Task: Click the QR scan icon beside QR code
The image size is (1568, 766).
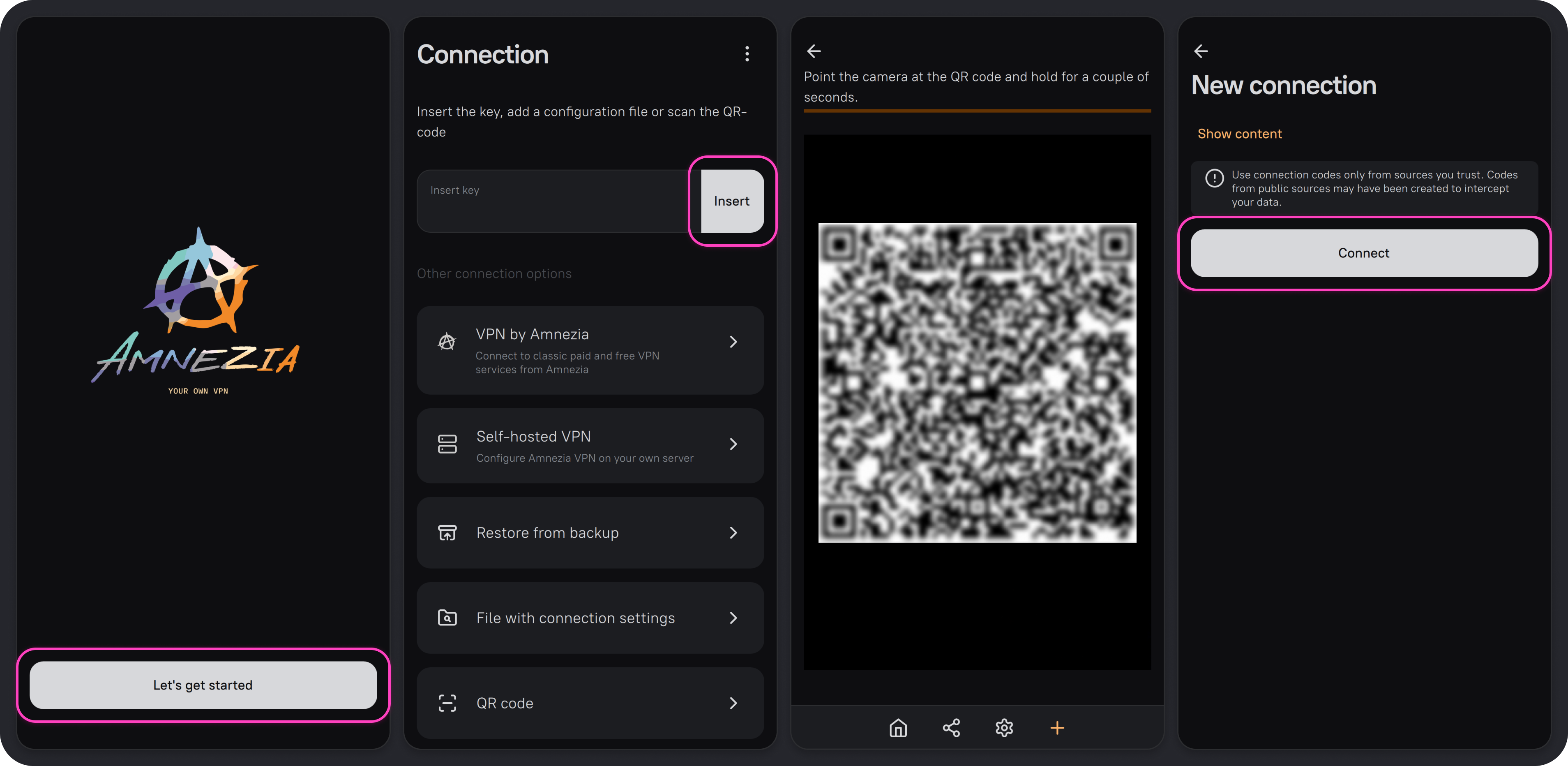Action: click(x=447, y=703)
